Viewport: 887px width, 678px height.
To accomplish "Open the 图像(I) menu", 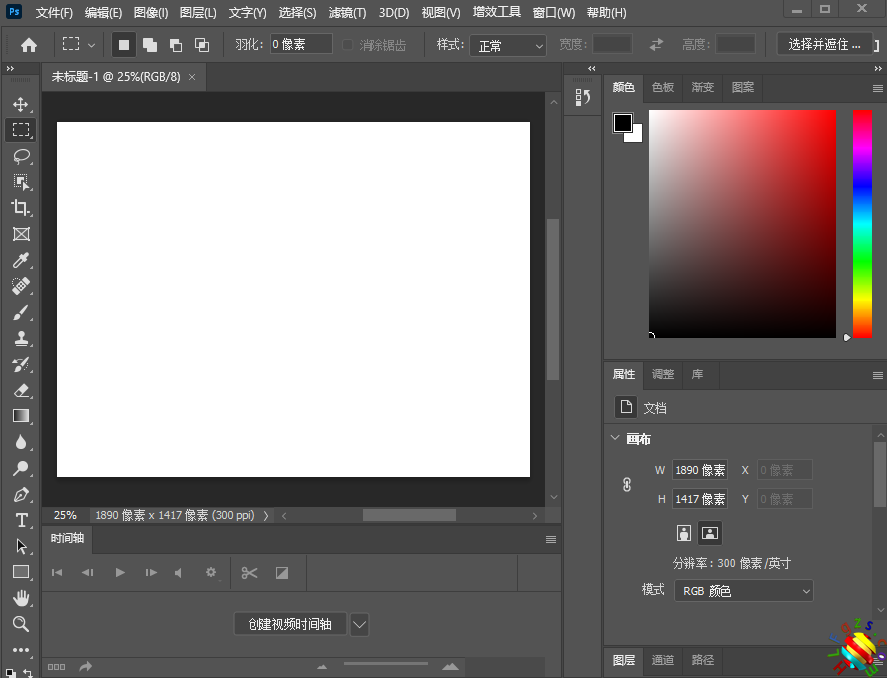I will (151, 12).
